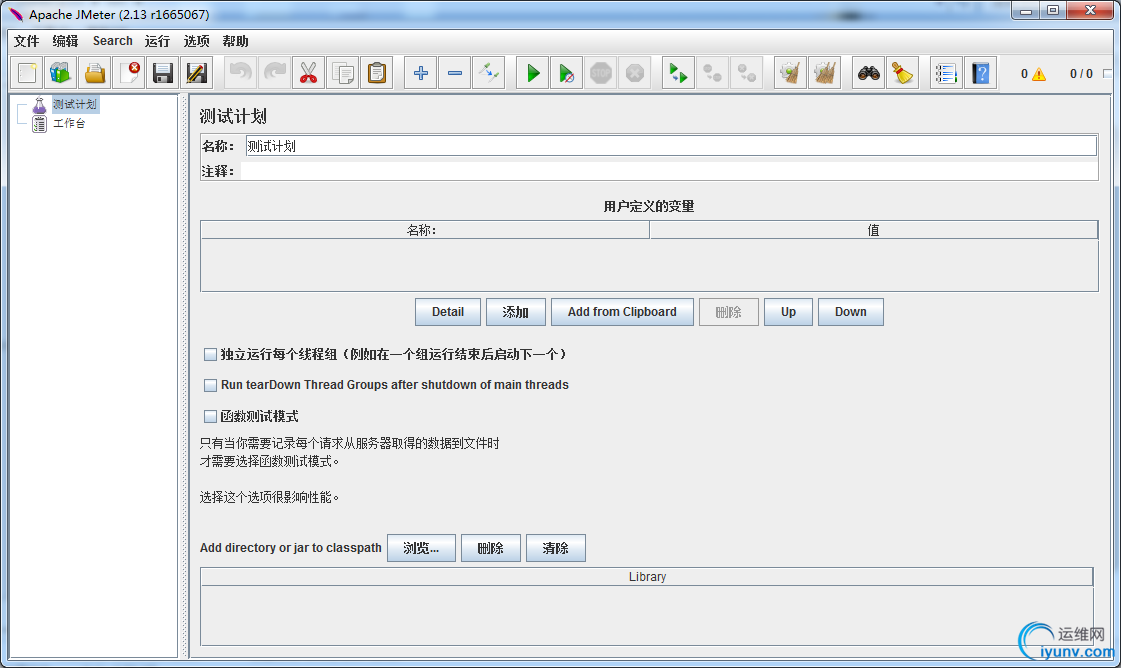The width and height of the screenshot is (1121, 668).
Task: Click the Undo arrow icon
Action: [241, 73]
